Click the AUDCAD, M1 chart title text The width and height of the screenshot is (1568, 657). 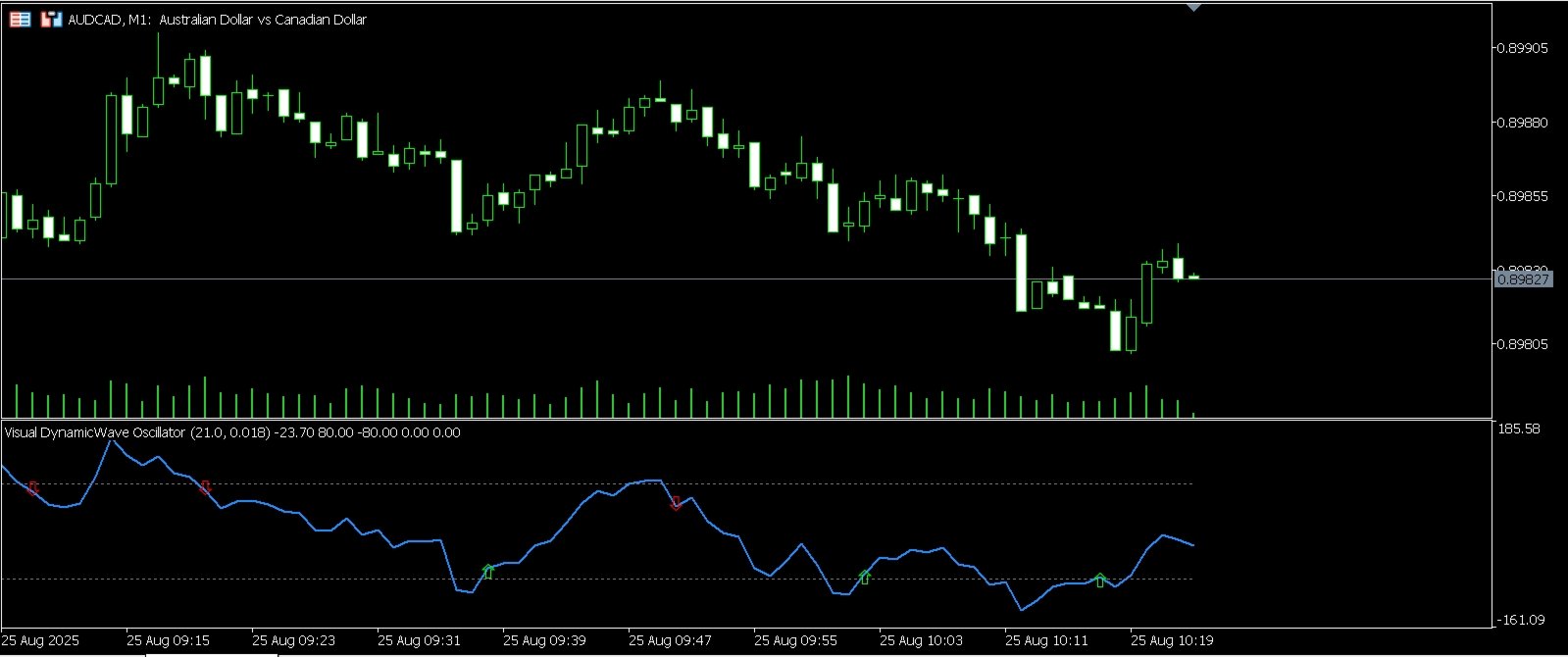[218, 20]
